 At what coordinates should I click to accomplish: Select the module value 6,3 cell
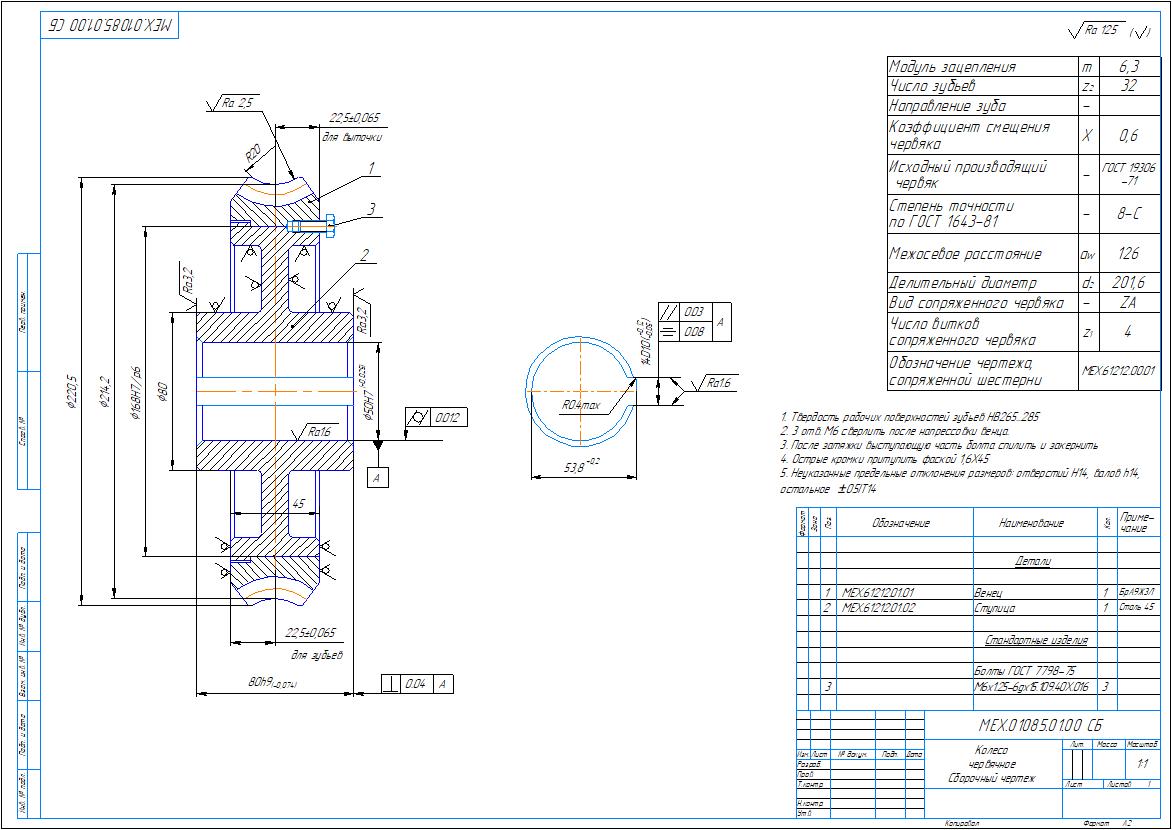1129,66
